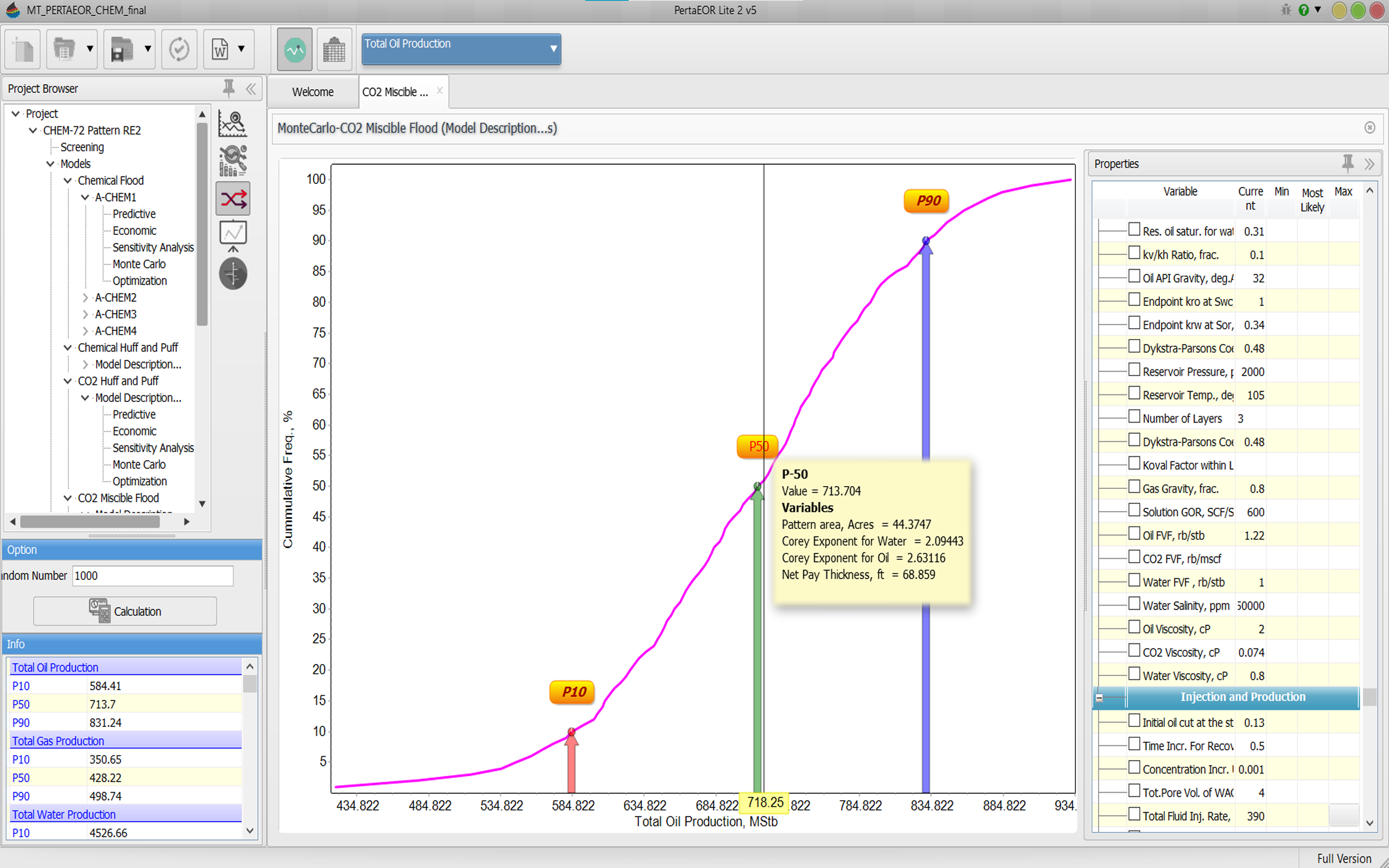Viewport: 1389px width, 868px height.
Task: Pin the Properties panel
Action: pyautogui.click(x=1348, y=164)
